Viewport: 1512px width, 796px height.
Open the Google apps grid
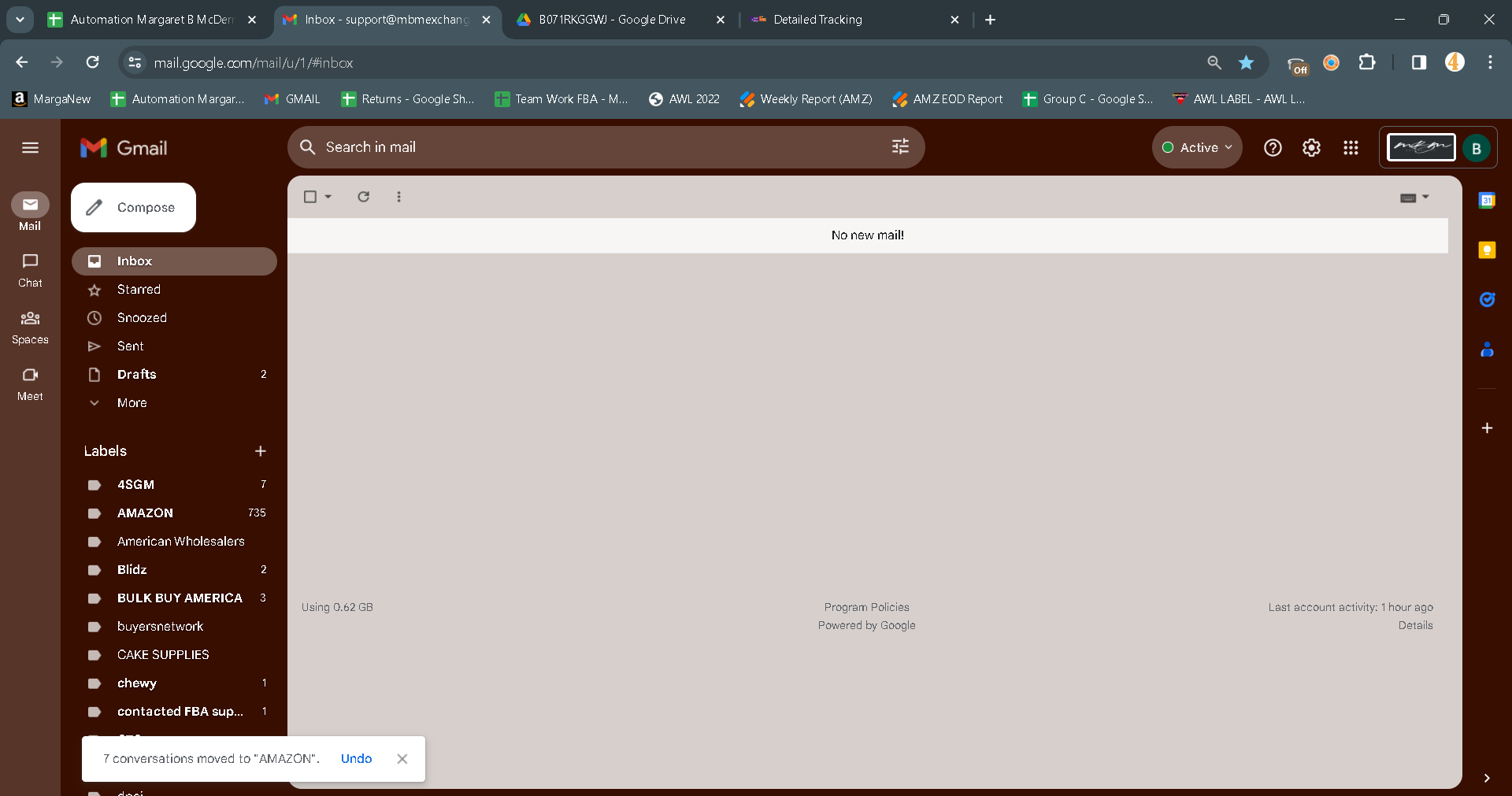click(x=1351, y=147)
